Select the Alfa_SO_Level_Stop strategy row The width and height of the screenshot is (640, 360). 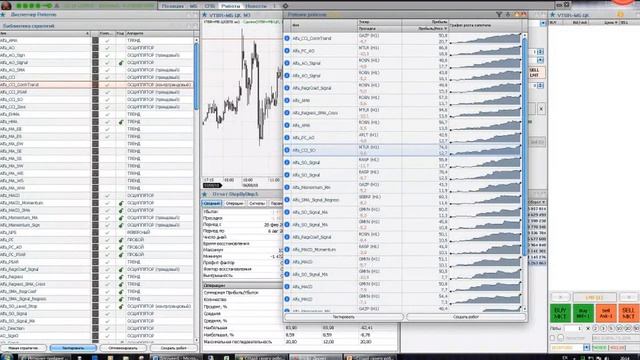point(97,307)
